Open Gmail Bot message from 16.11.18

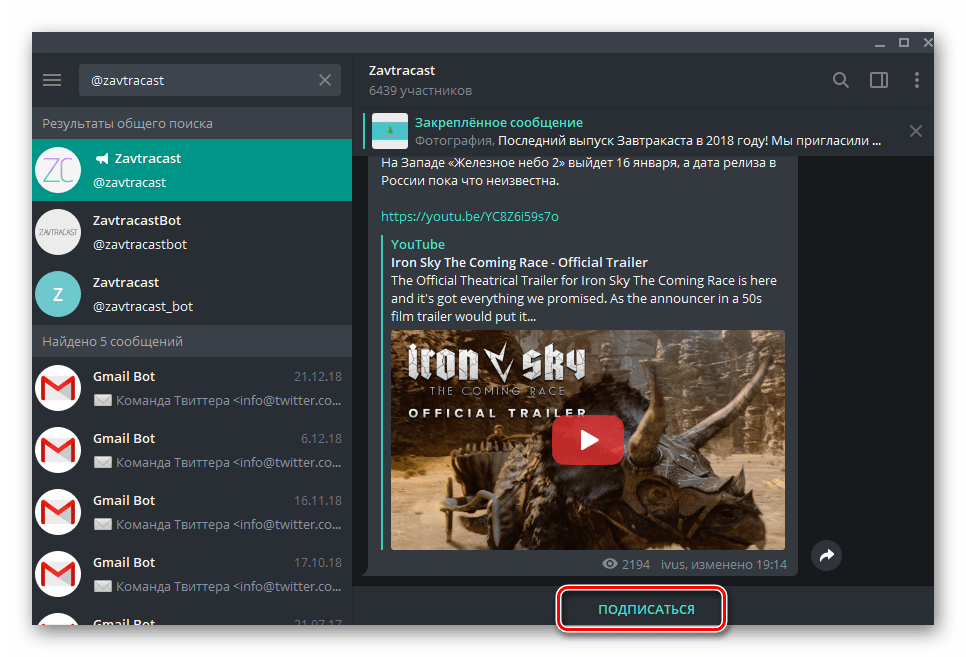[x=192, y=512]
